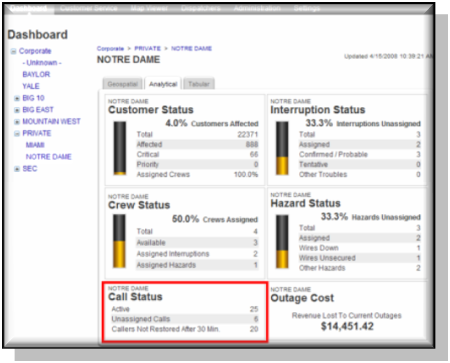Click the Other Troubles row

coord(360,175)
